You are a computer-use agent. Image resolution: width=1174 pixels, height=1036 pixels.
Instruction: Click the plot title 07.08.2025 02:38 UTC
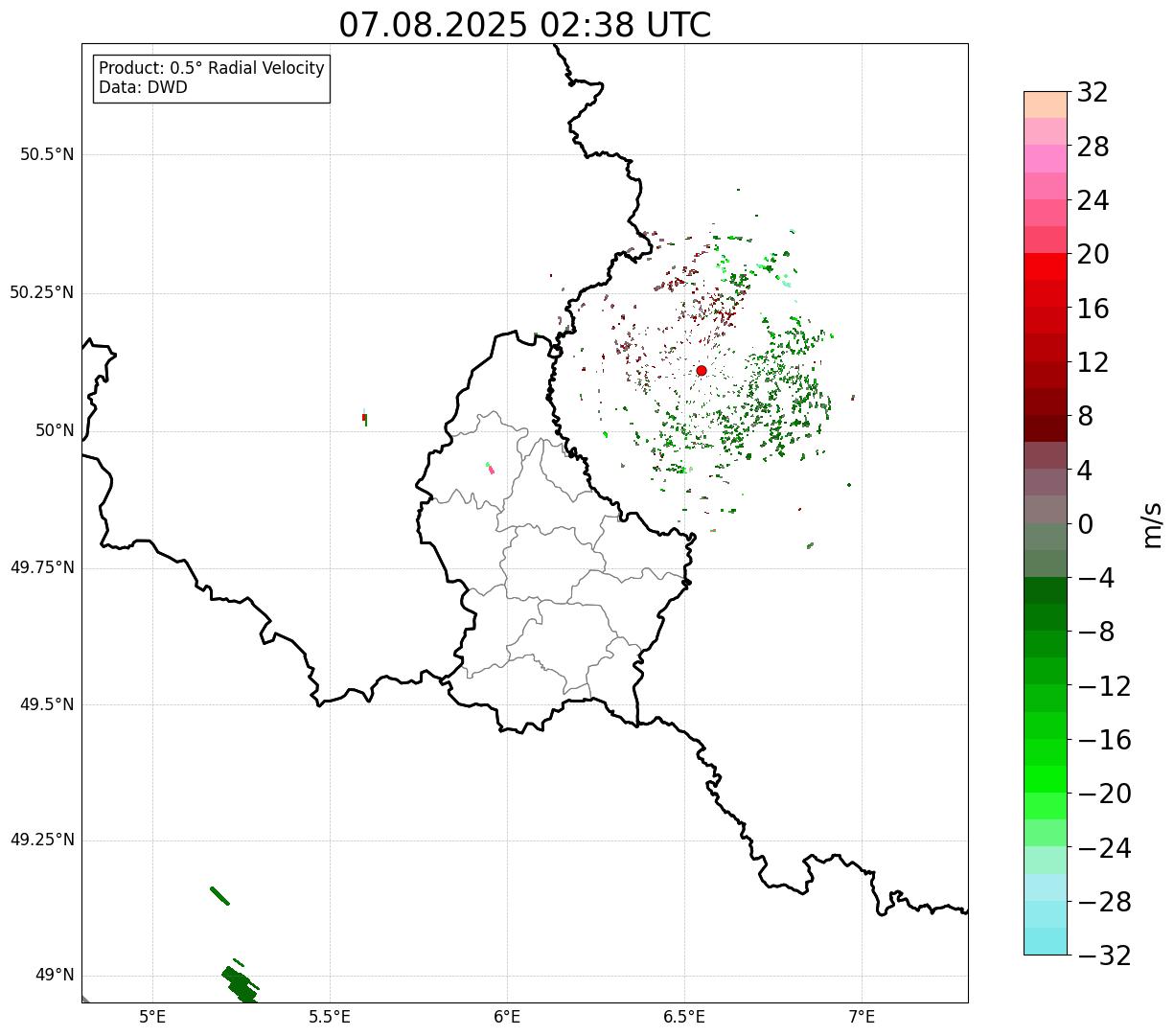(525, 25)
